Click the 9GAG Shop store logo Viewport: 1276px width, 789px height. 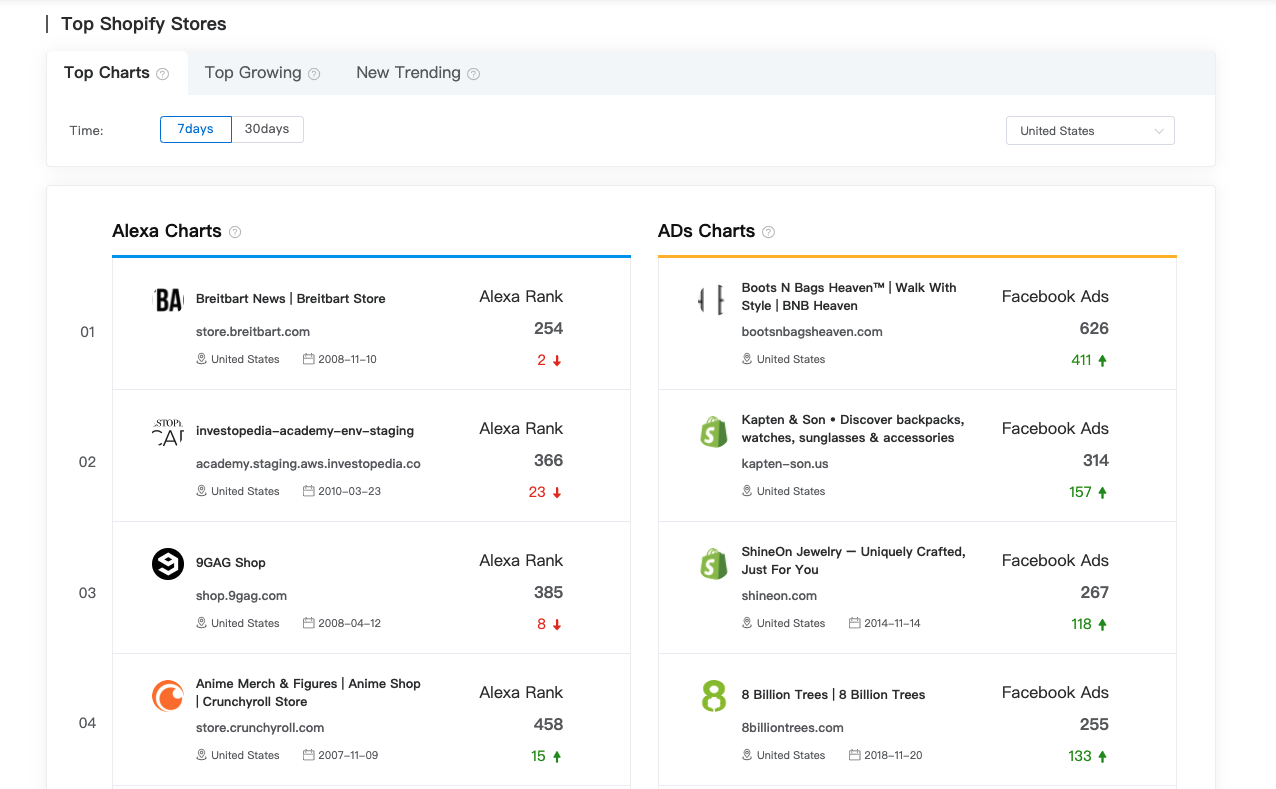pyautogui.click(x=168, y=563)
